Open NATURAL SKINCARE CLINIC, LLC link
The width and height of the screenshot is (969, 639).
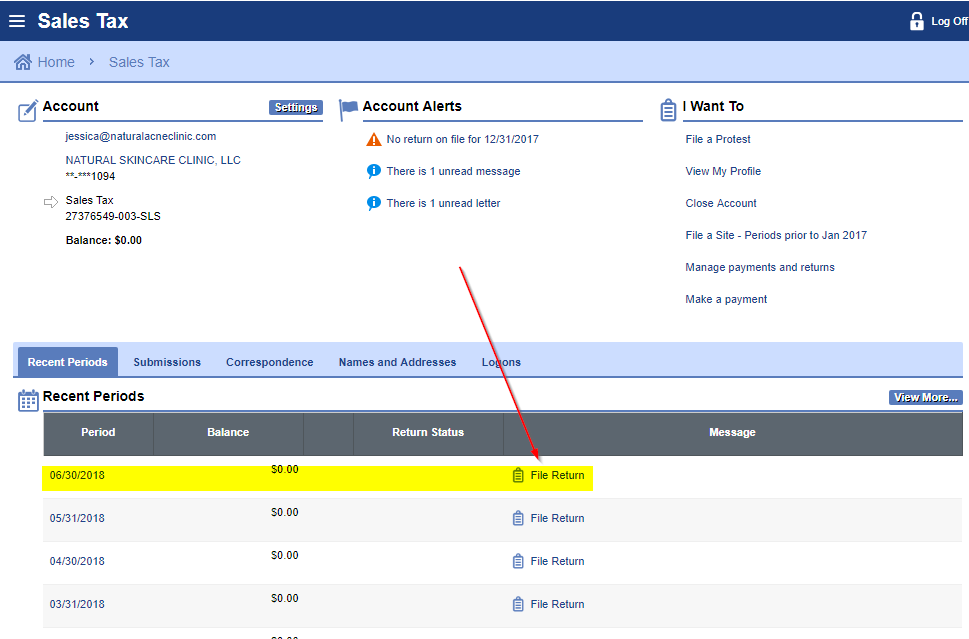(153, 160)
